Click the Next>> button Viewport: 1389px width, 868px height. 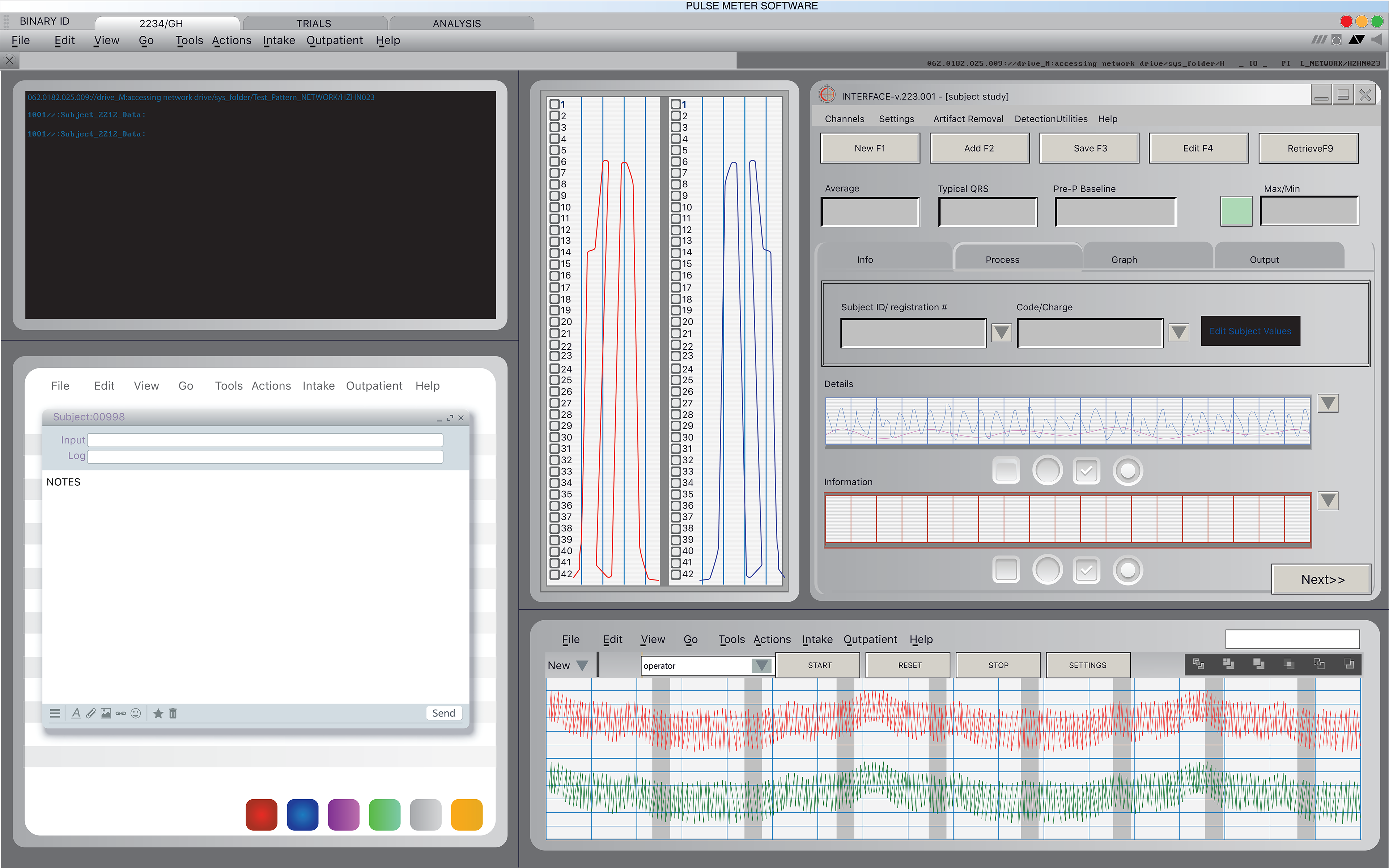click(x=1322, y=579)
